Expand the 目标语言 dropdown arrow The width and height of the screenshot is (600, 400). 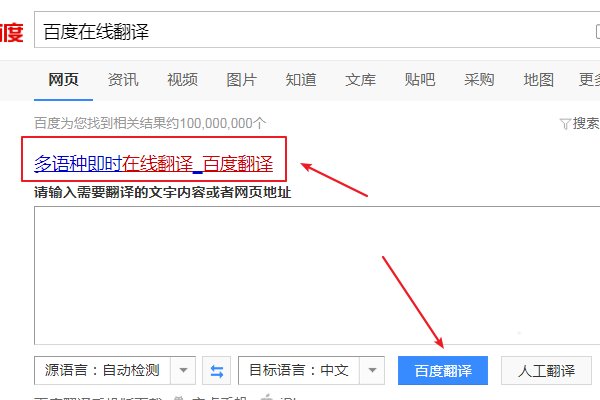[372, 370]
